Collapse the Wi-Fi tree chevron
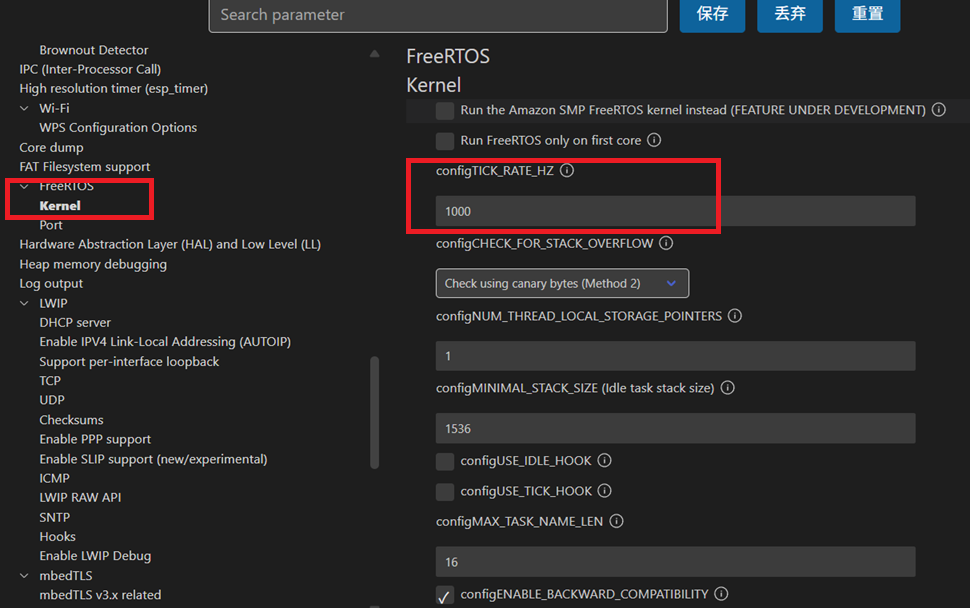The height and width of the screenshot is (610, 977). 24,108
